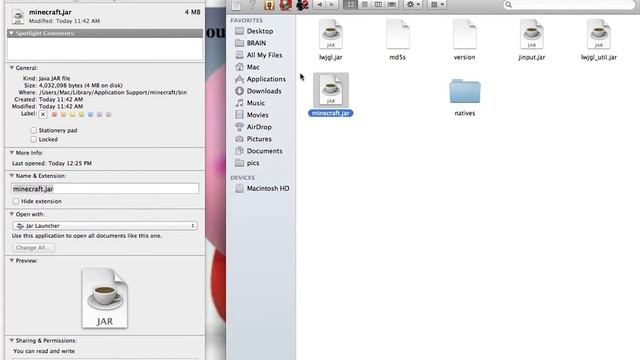
Task: Apply the yellow label color
Action: [72, 115]
